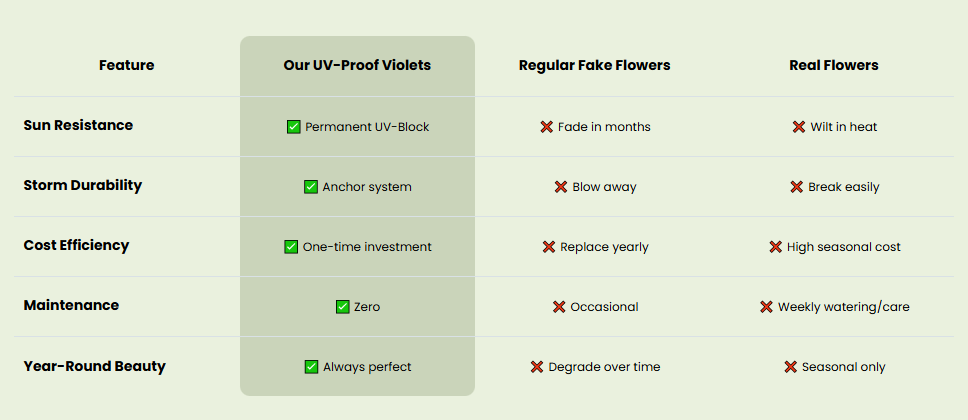Select the Our UV-Proof Violets column header

pyautogui.click(x=357, y=66)
